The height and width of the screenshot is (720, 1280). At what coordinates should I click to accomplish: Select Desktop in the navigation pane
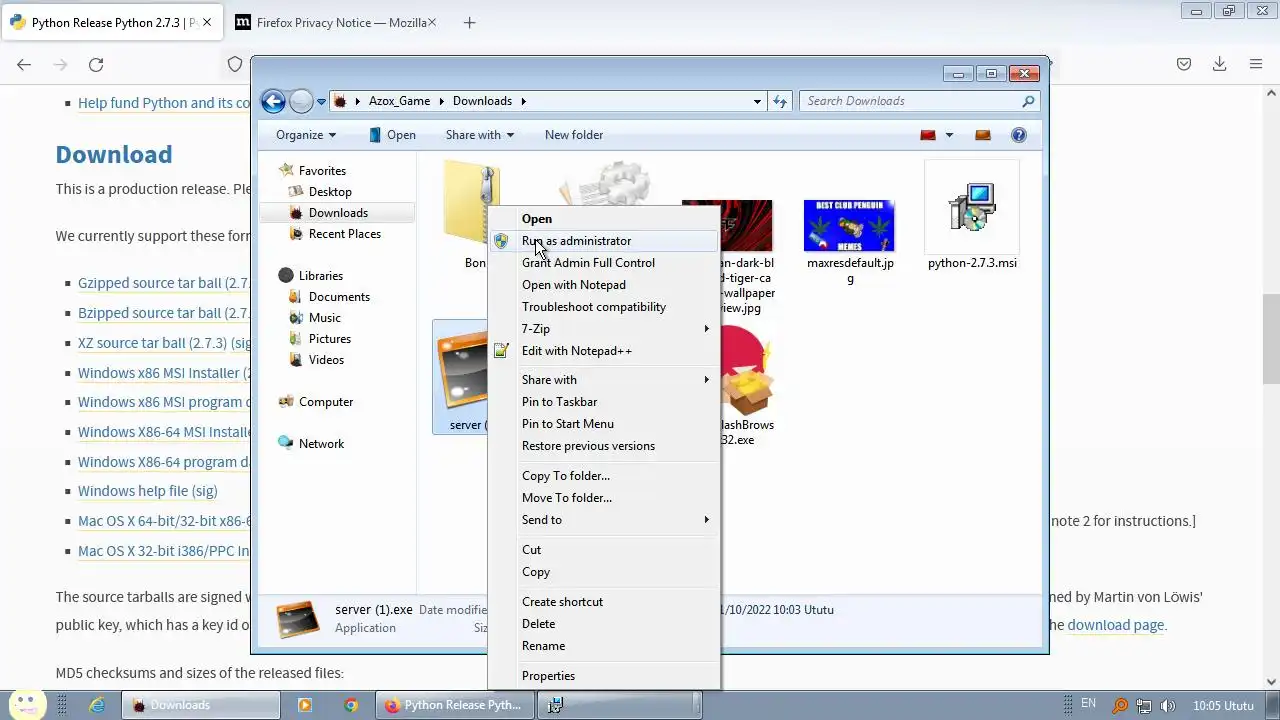pyautogui.click(x=330, y=192)
